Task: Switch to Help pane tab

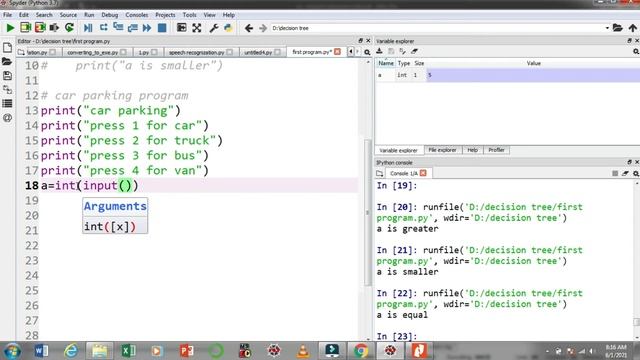Action: 472,150
